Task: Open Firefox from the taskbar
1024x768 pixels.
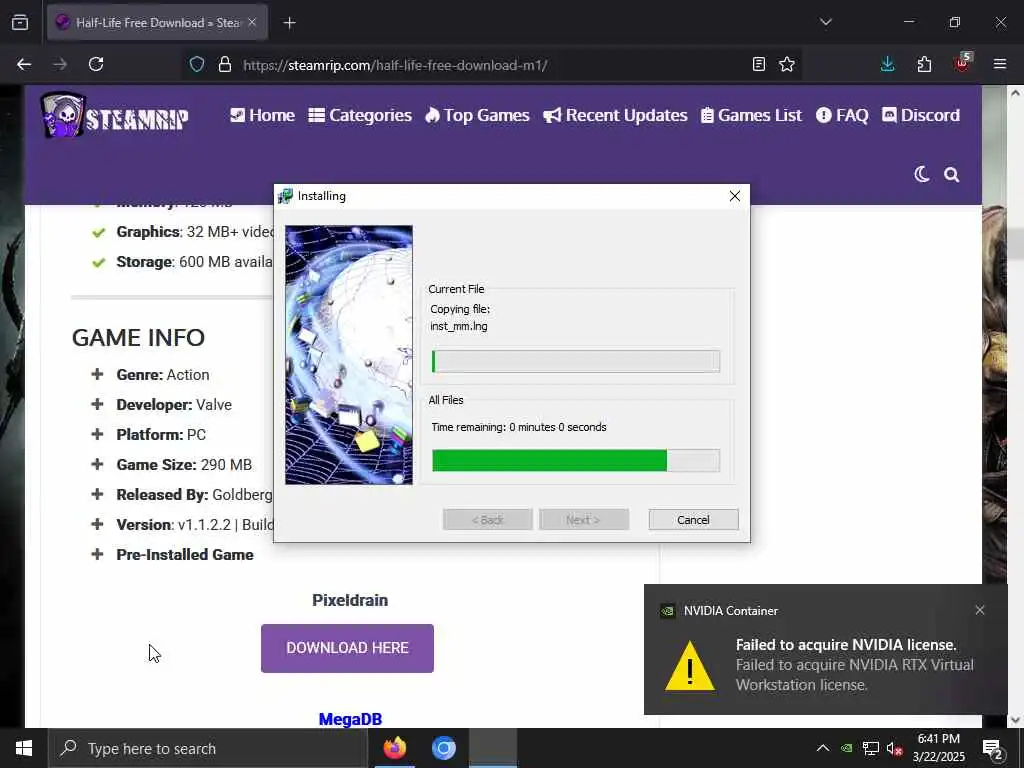Action: pyautogui.click(x=394, y=748)
